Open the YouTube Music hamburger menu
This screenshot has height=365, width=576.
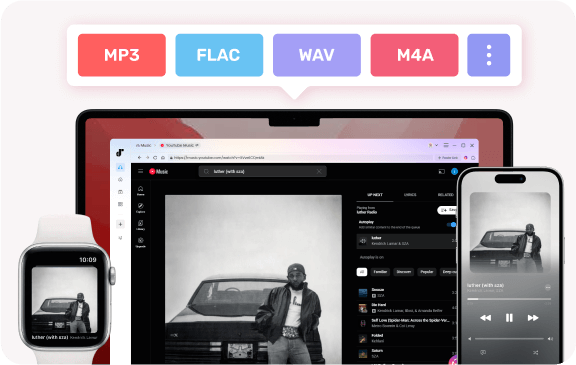(x=140, y=171)
